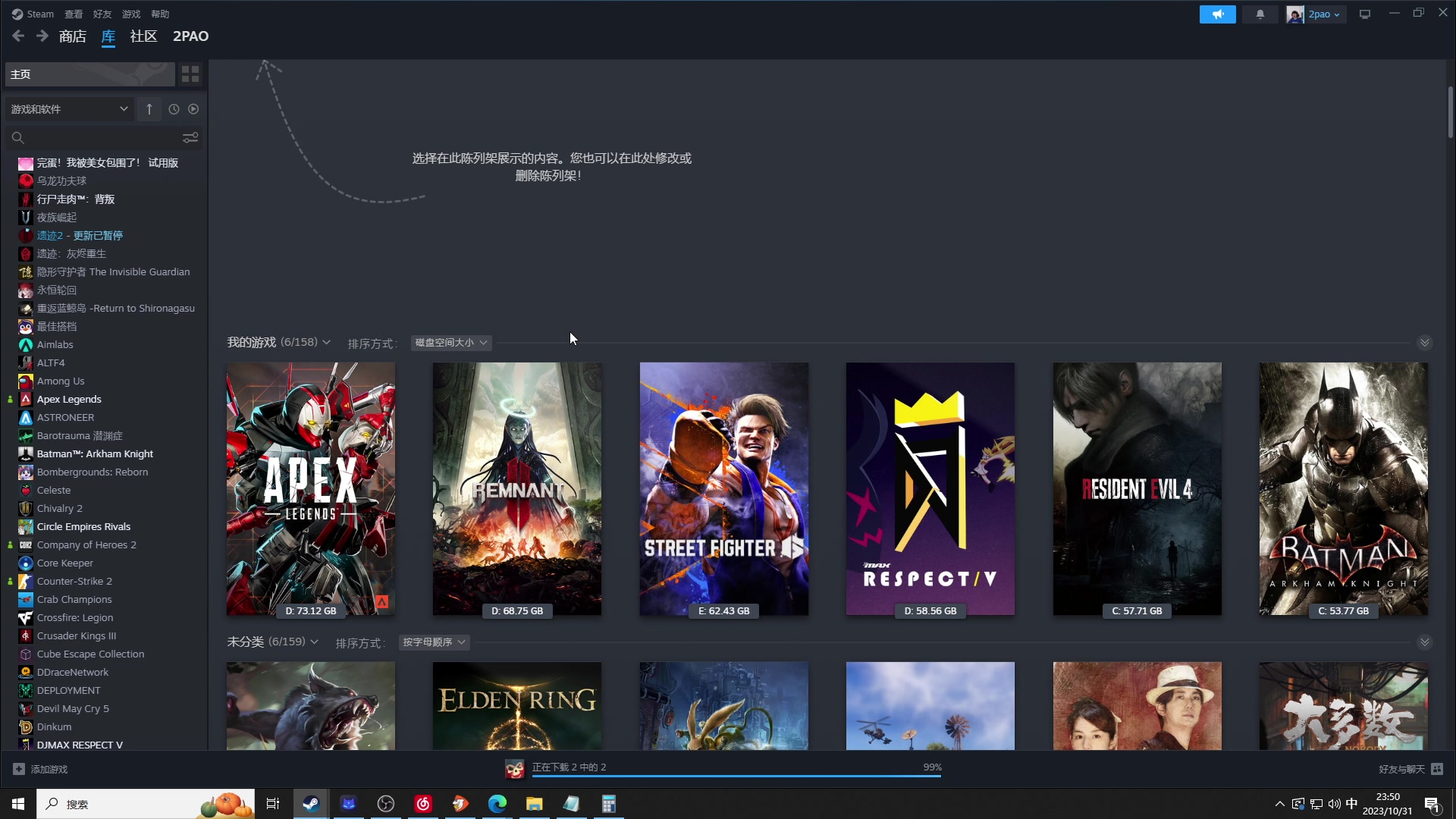Click the Steam taskbar icon

pos(311,804)
